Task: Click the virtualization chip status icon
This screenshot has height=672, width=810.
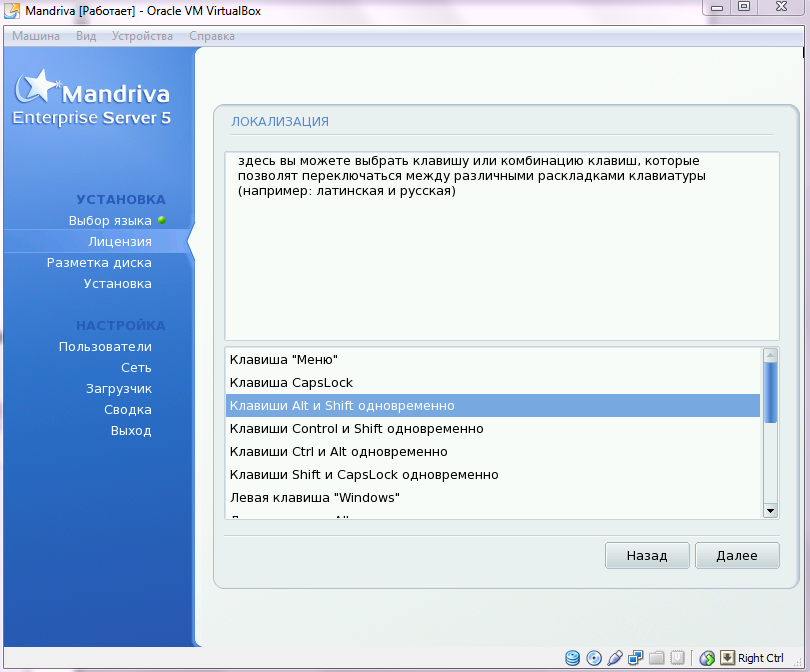Action: point(677,658)
